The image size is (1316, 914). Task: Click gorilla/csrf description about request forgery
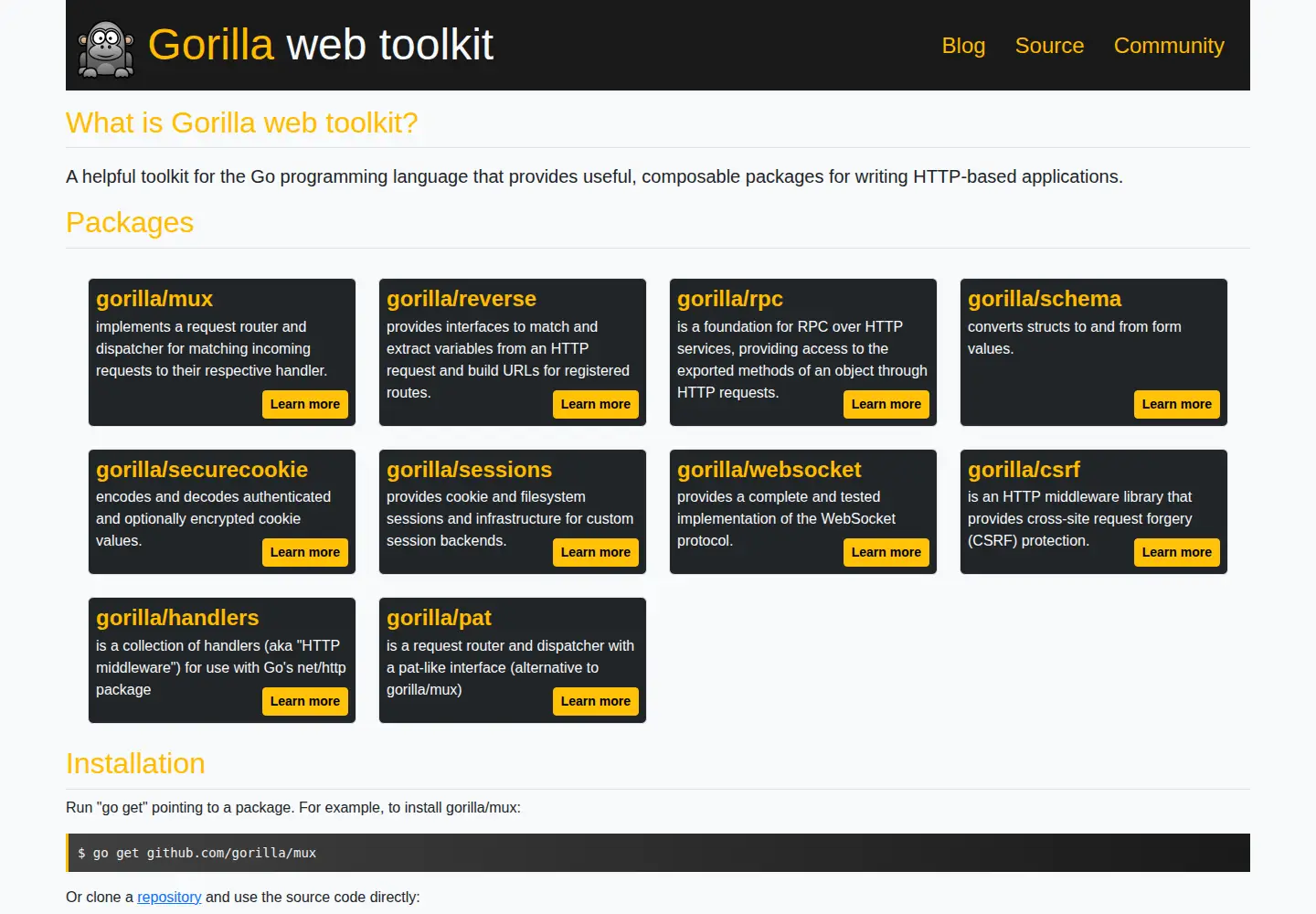point(1080,518)
